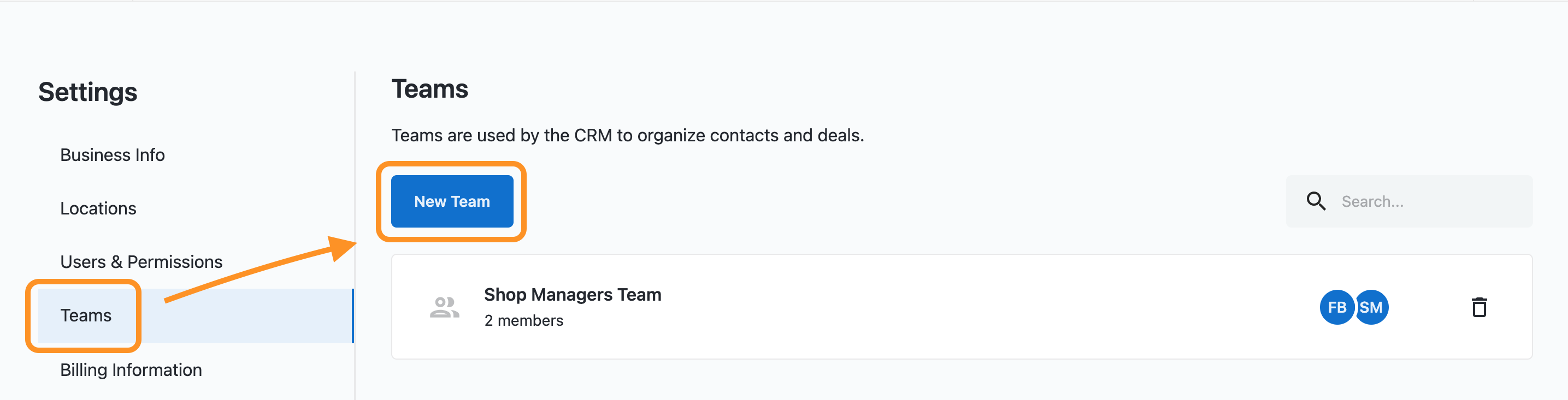The width and height of the screenshot is (1568, 400).
Task: Select the Teams settings item
Action: 86,315
